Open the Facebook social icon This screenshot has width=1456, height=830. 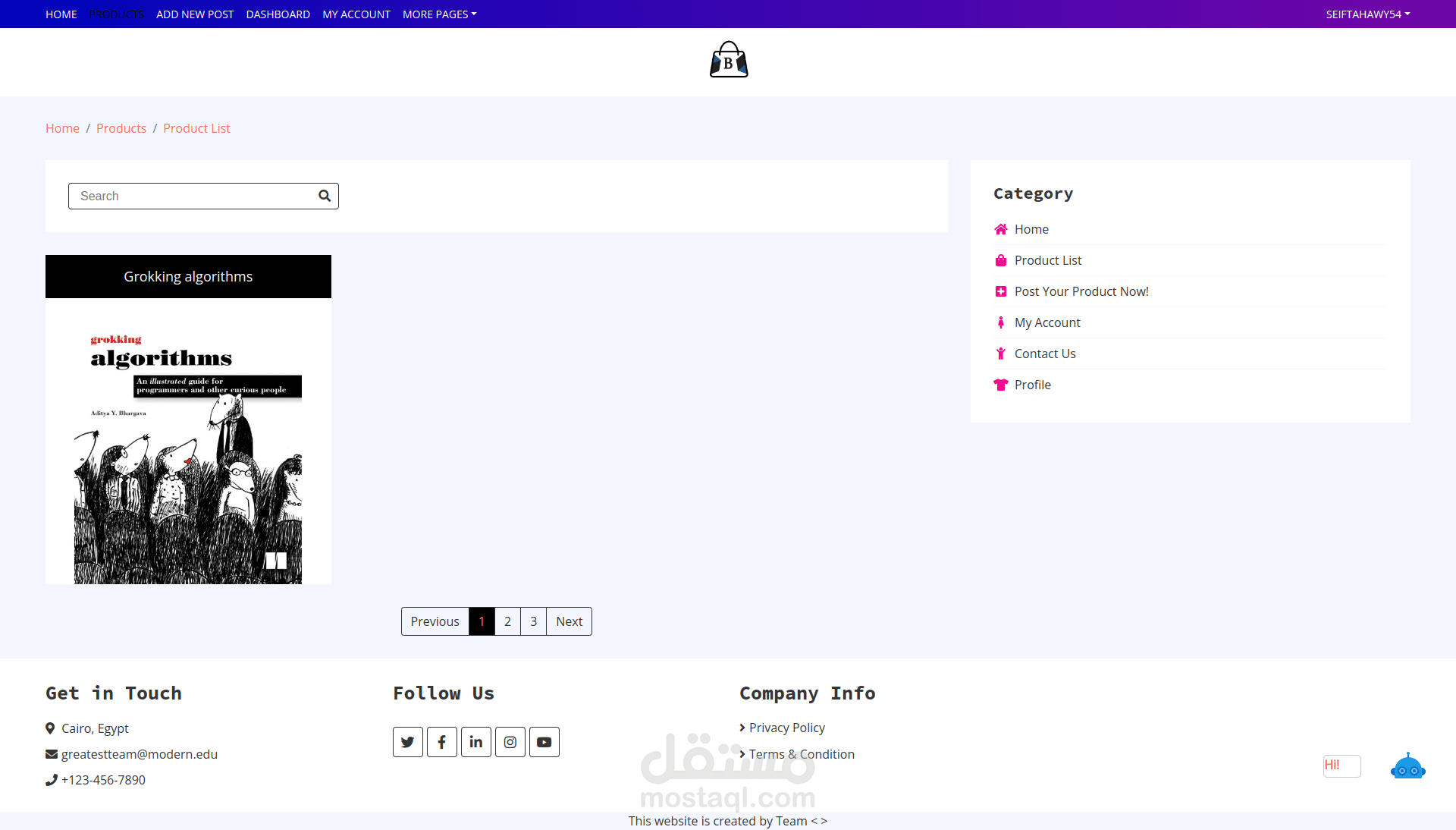tap(442, 742)
